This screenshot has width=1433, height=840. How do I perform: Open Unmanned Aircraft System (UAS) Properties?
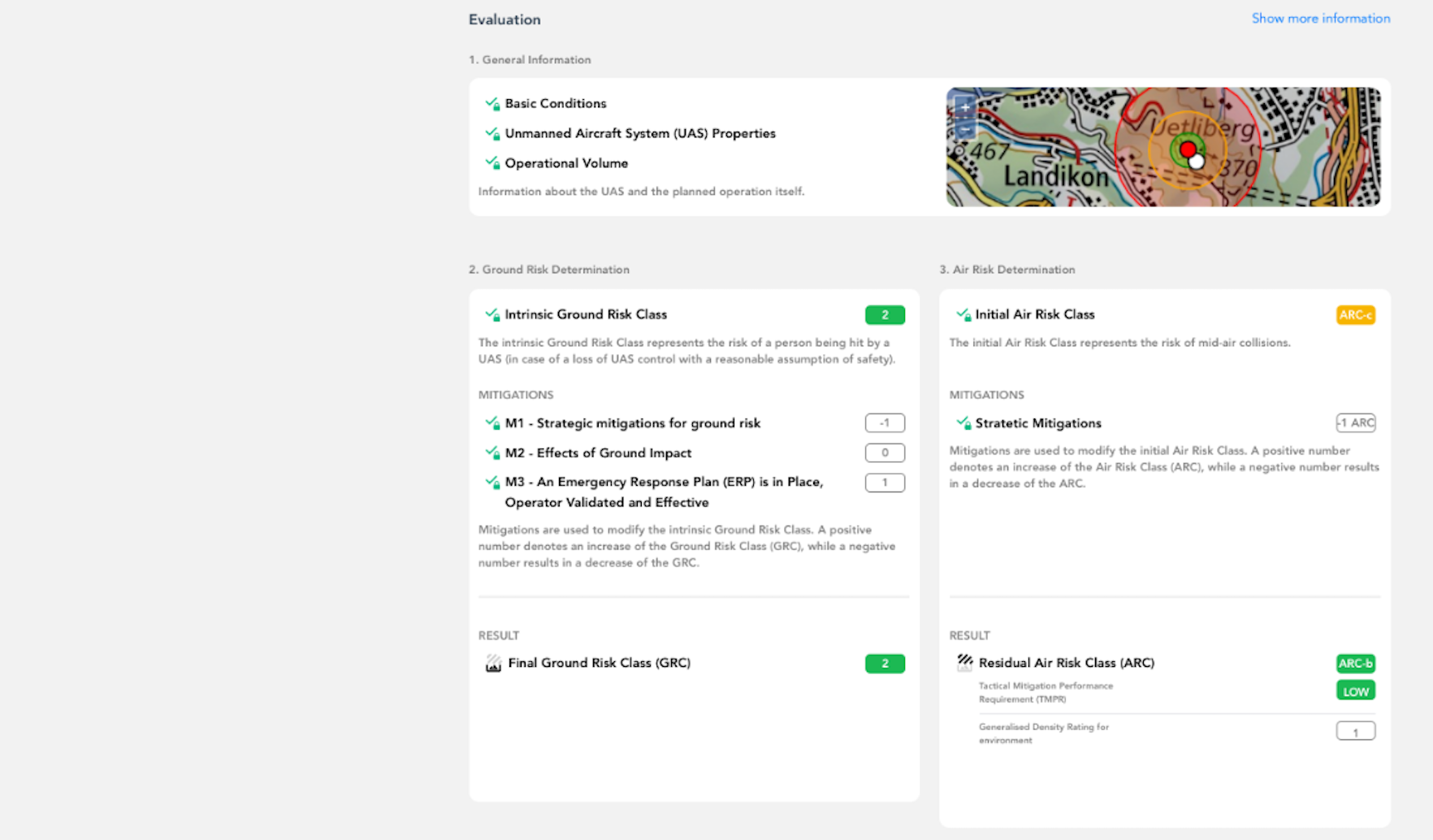pyautogui.click(x=640, y=134)
